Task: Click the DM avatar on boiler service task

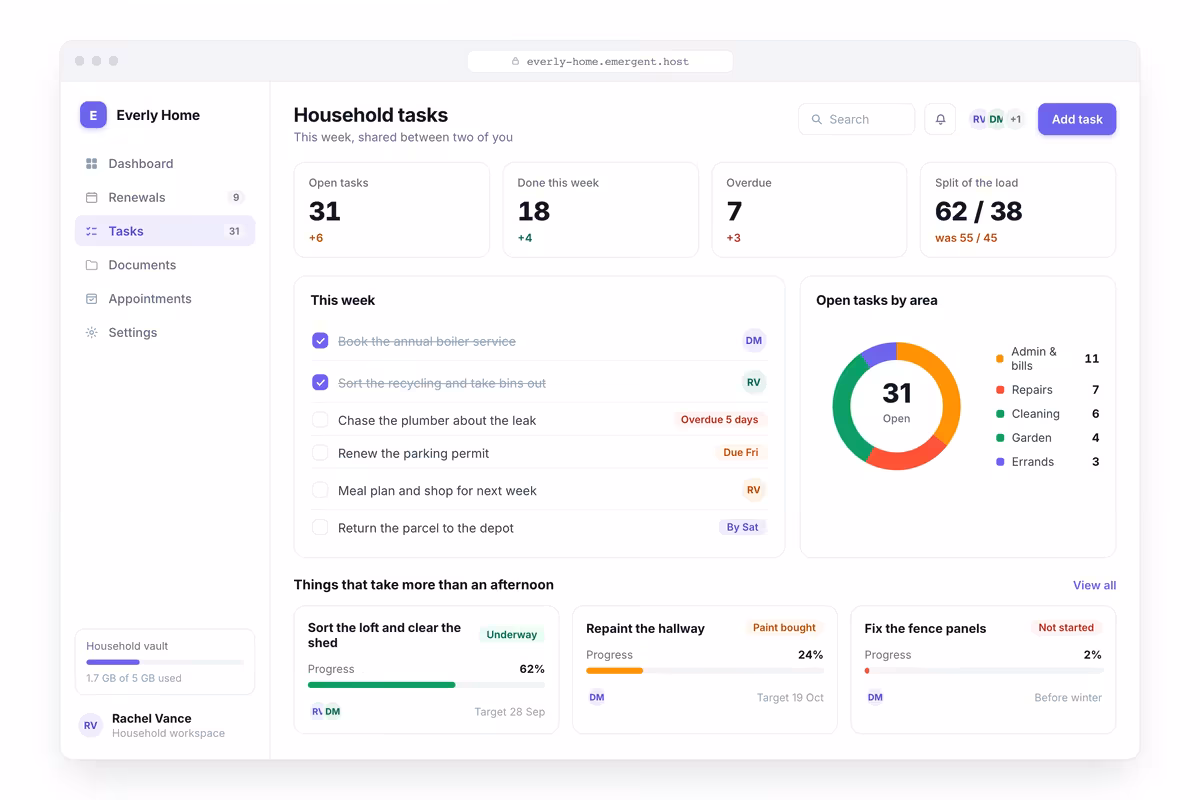Action: (754, 341)
